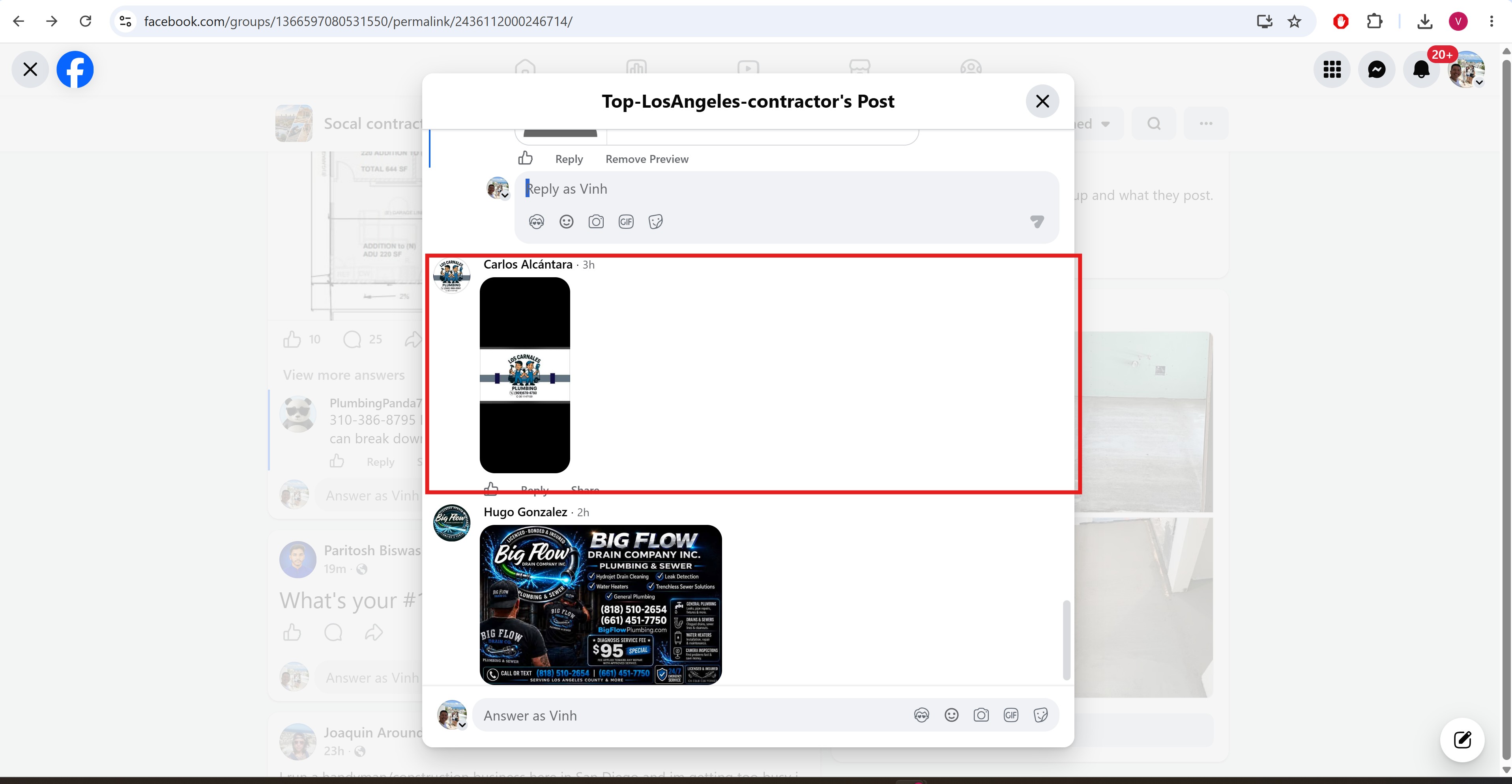This screenshot has width=1512, height=784.
Task: Reload the current Facebook page
Action: point(86,21)
